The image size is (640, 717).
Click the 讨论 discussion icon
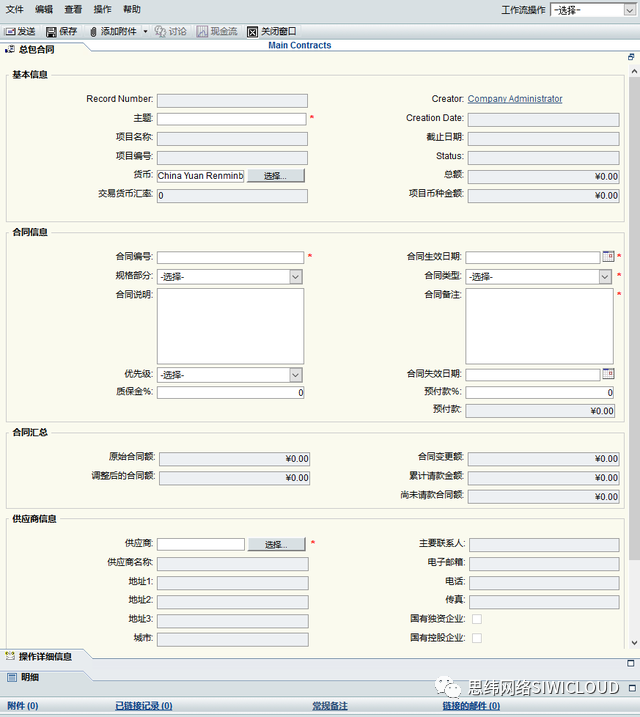[160, 32]
